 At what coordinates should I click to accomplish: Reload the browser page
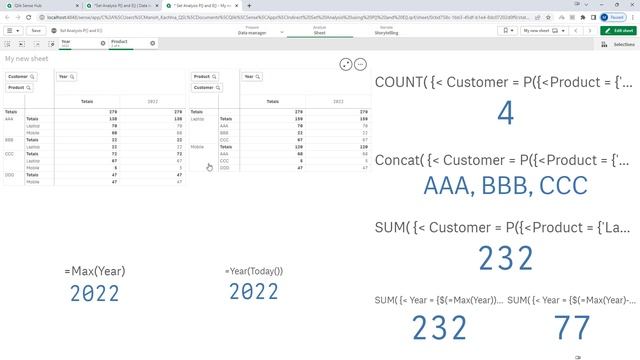point(29,18)
